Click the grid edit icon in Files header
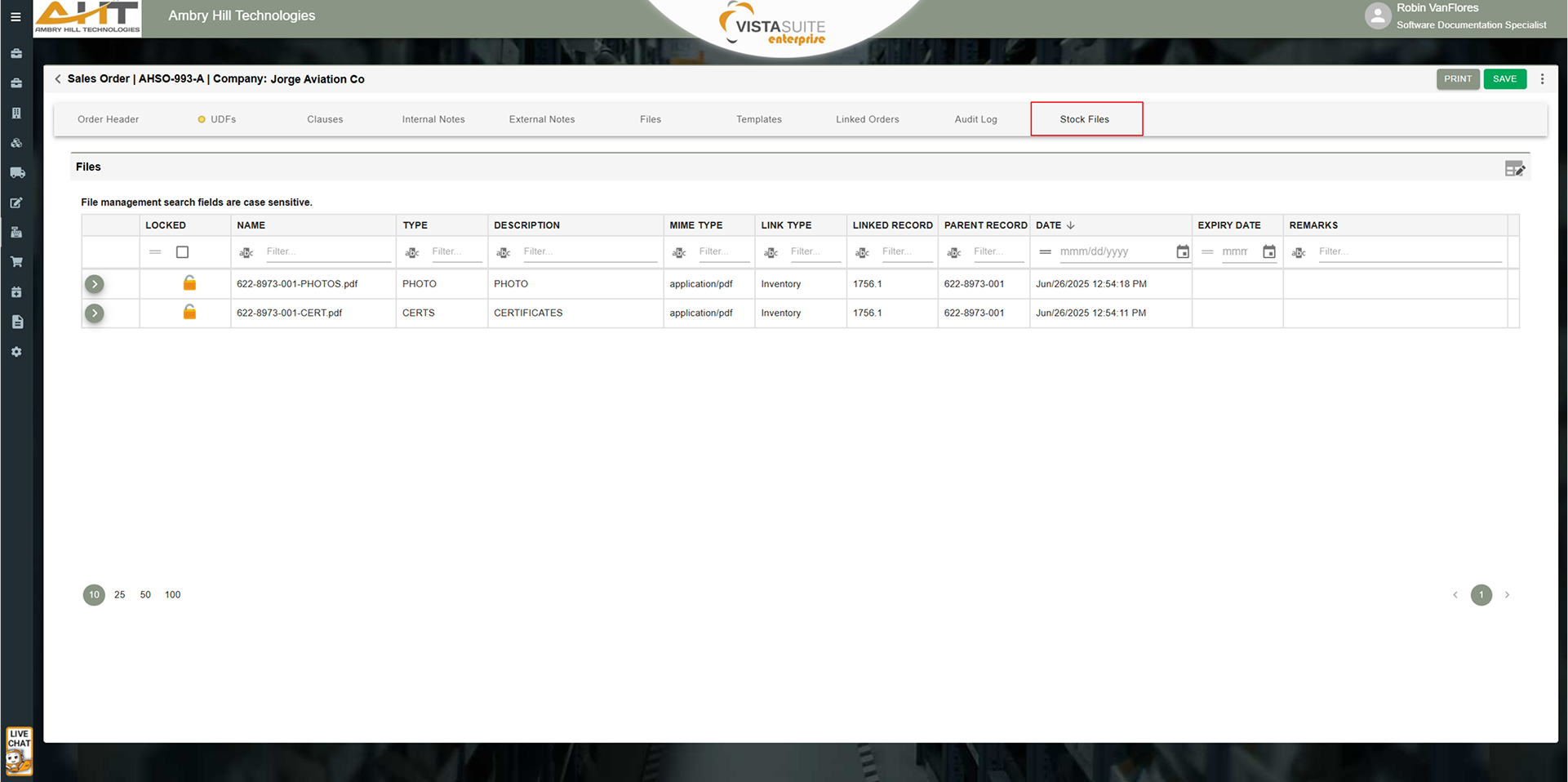 1514,168
